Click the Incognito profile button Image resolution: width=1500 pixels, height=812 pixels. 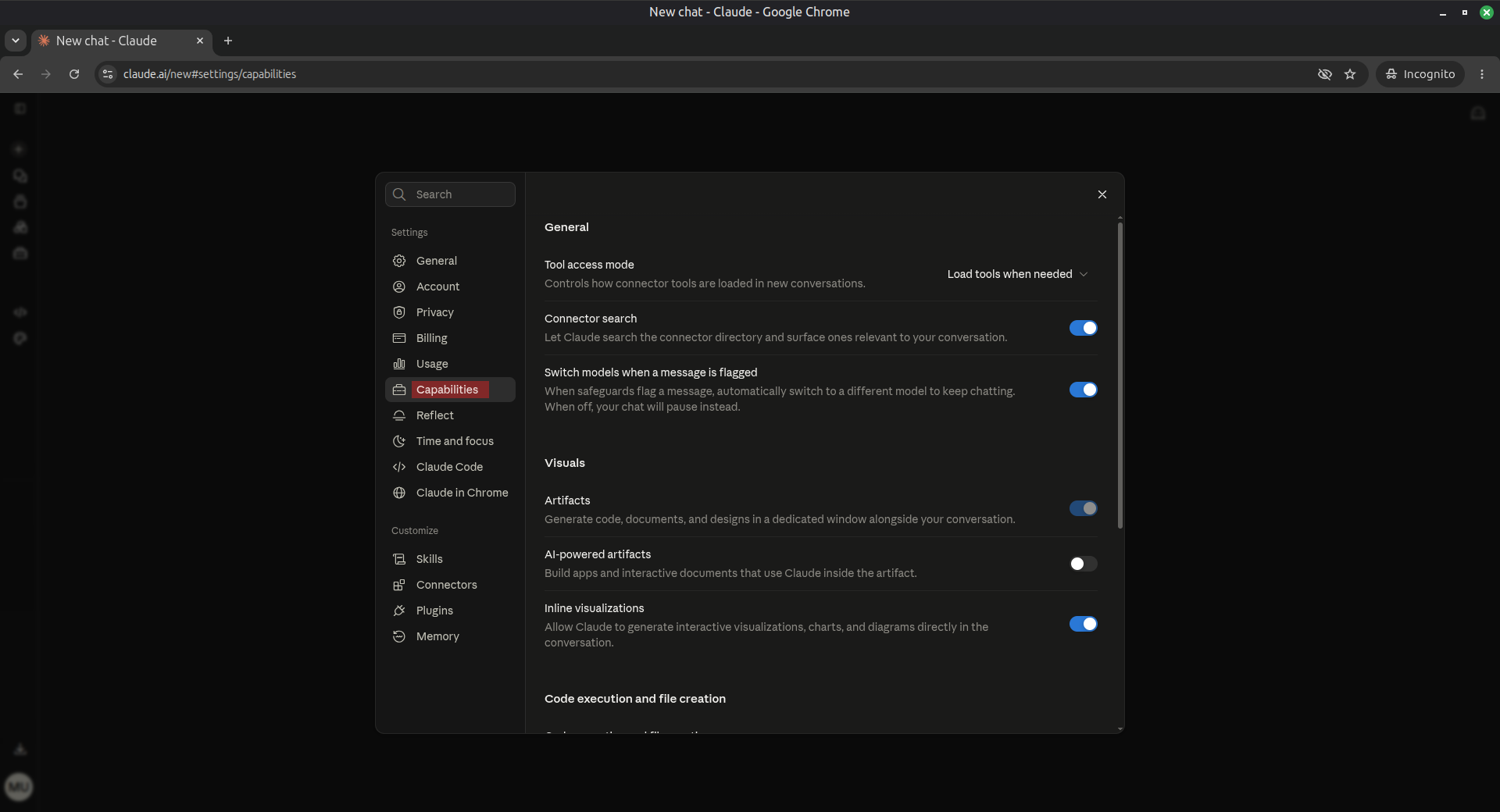pyautogui.click(x=1420, y=74)
